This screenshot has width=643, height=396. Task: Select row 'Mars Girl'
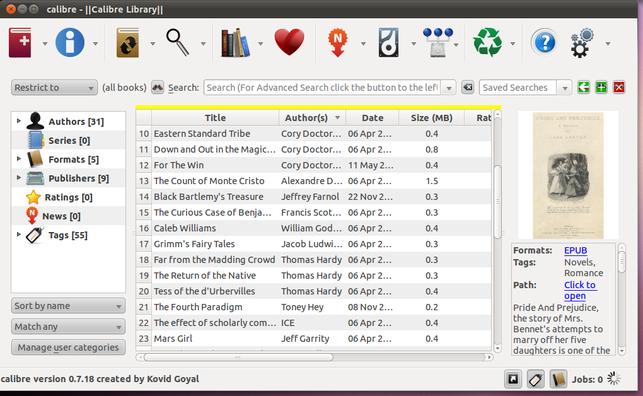[x=314, y=339]
